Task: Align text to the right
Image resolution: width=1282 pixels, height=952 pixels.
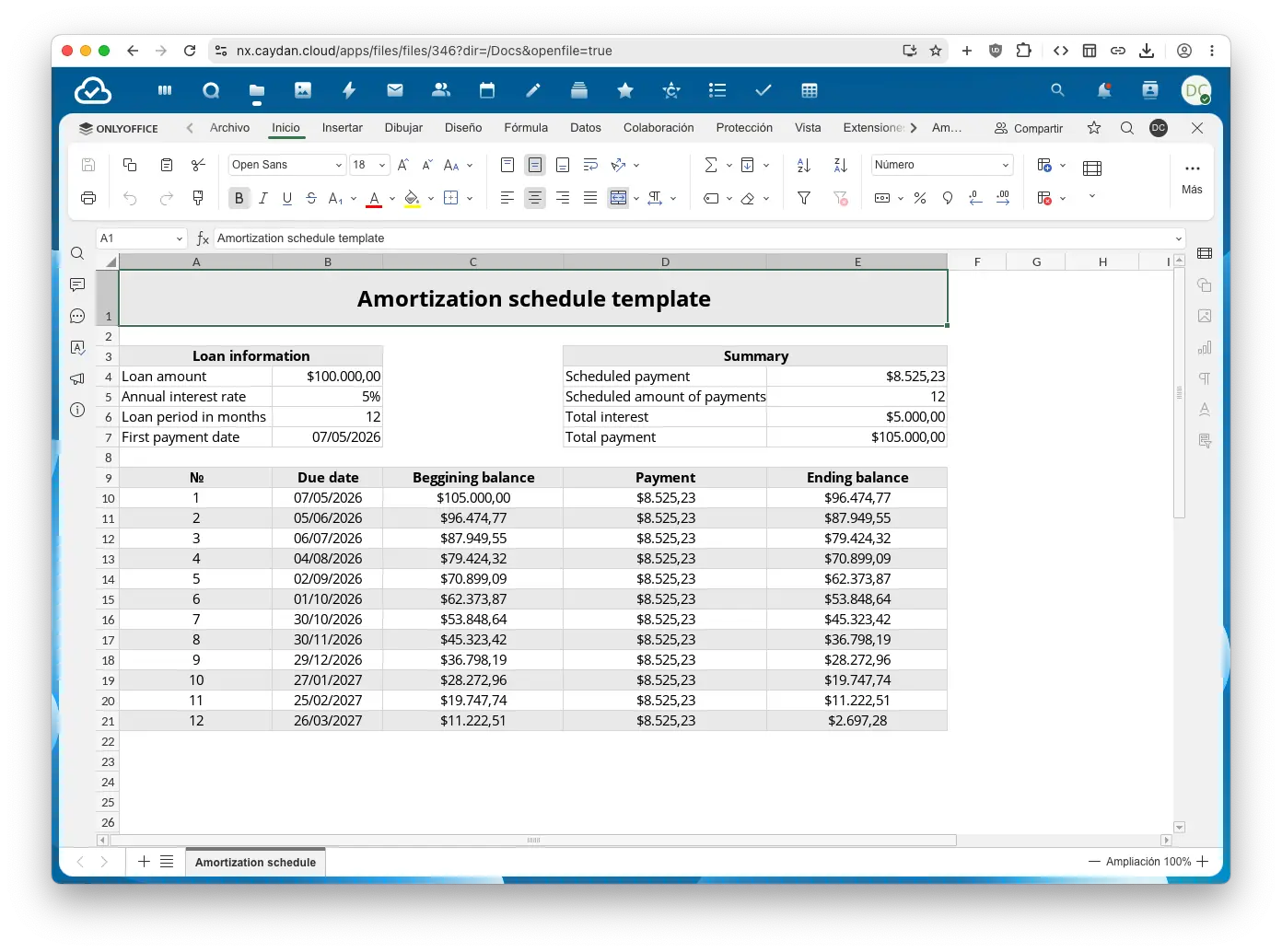Action: [x=563, y=198]
